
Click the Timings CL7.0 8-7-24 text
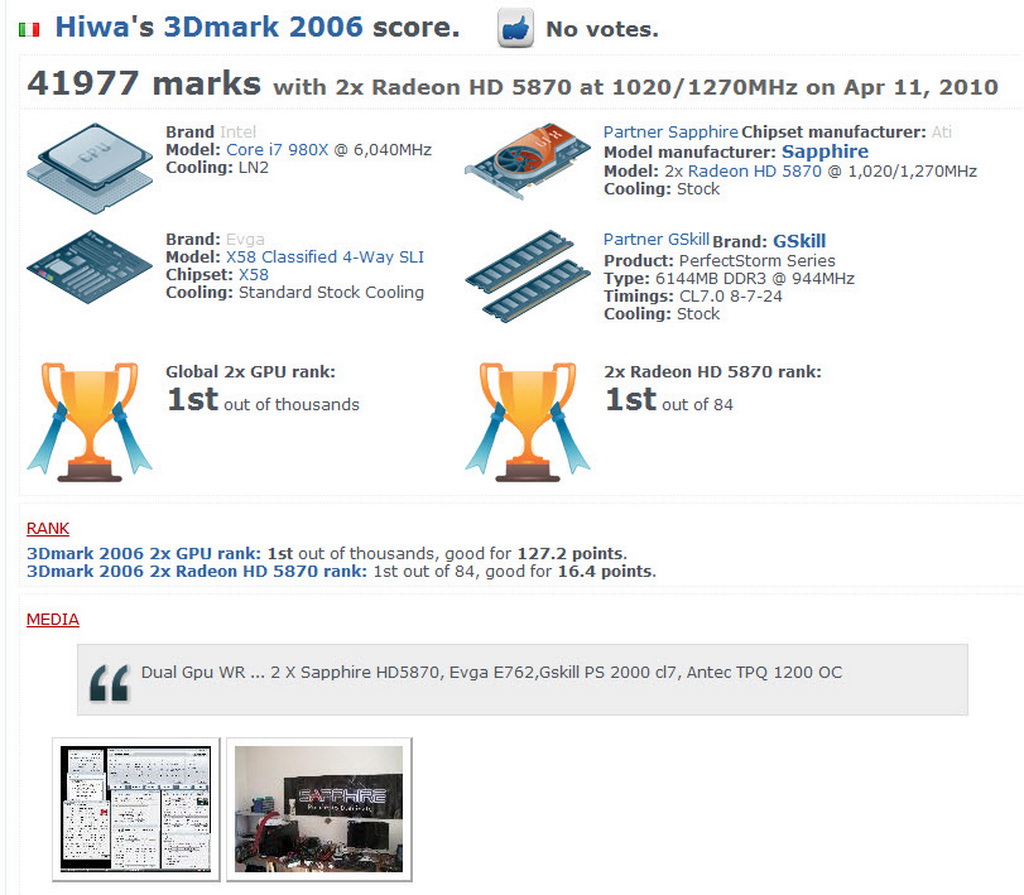[x=693, y=296]
